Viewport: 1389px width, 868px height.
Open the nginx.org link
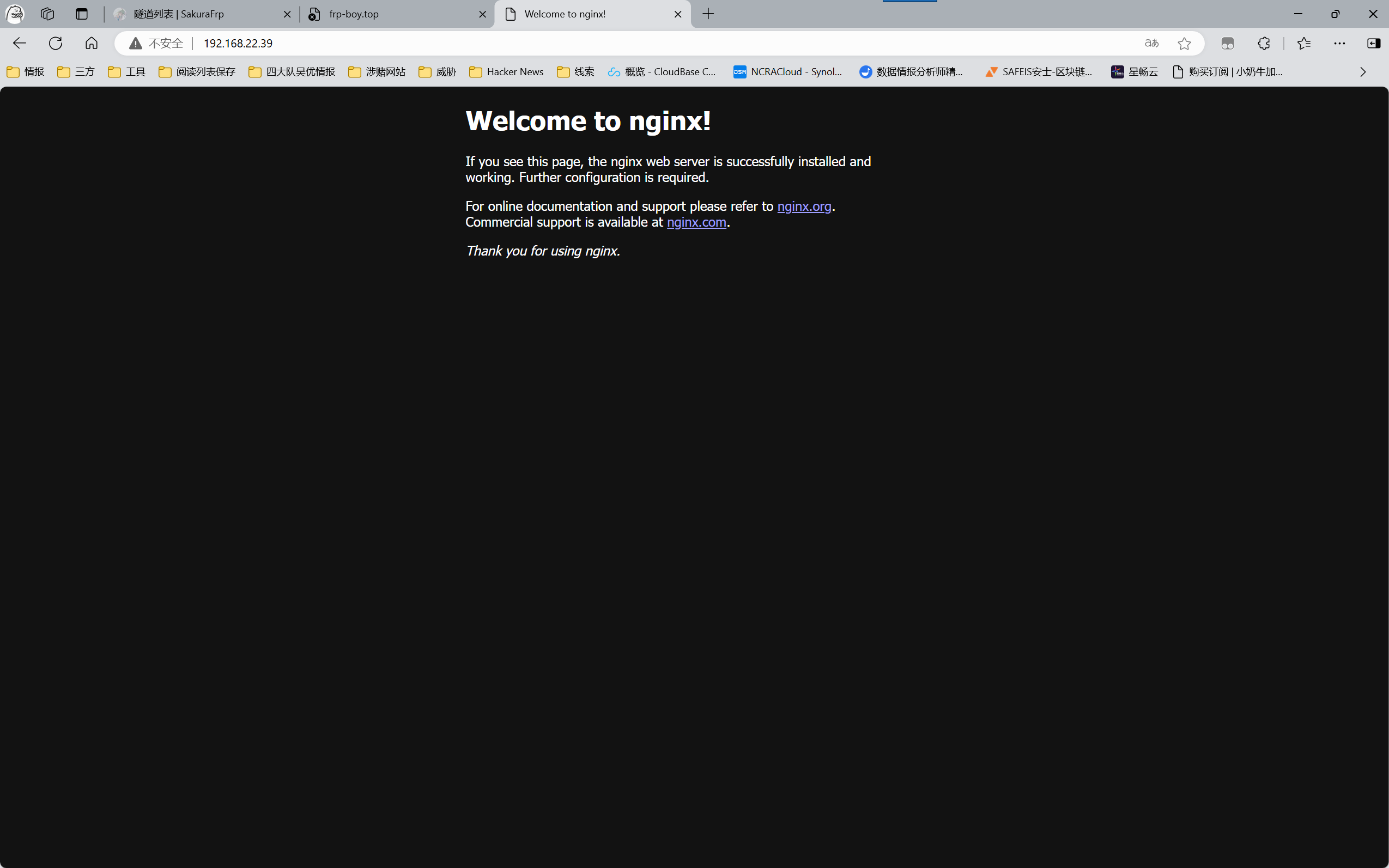804,206
